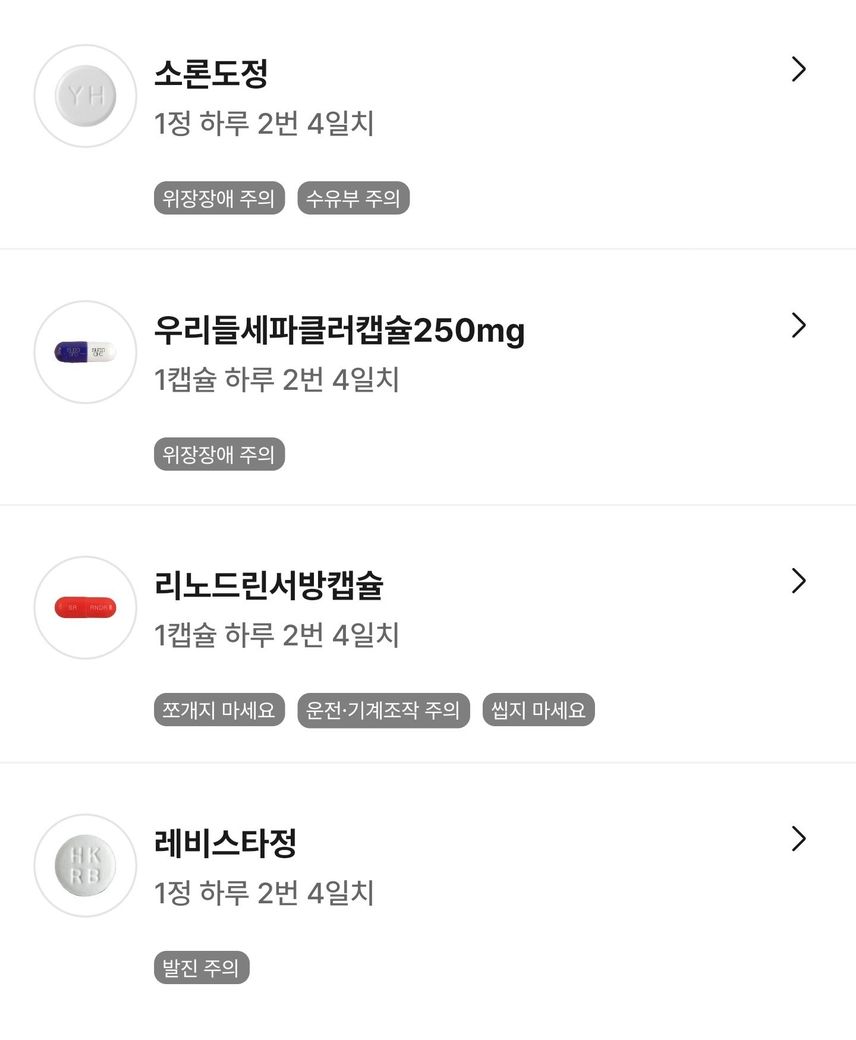Tap the white YH pill image for 소론도정
Screen dimensions: 856x1040
pyautogui.click(x=85, y=96)
